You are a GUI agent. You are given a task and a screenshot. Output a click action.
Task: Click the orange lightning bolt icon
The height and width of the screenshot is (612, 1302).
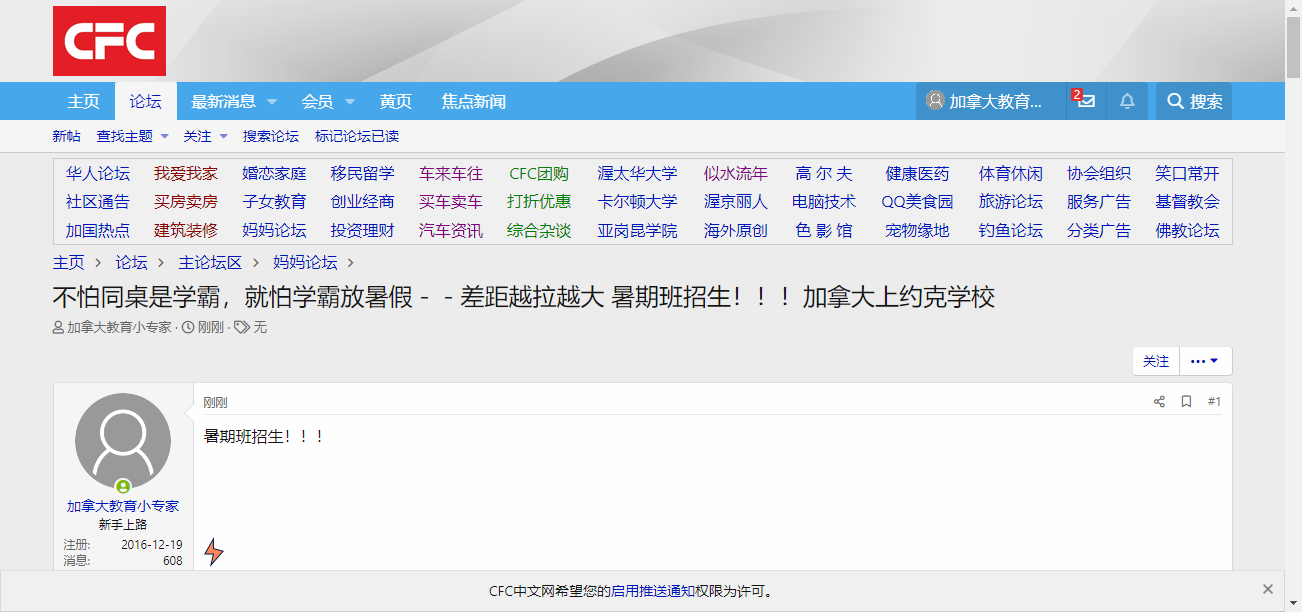pyautogui.click(x=214, y=551)
